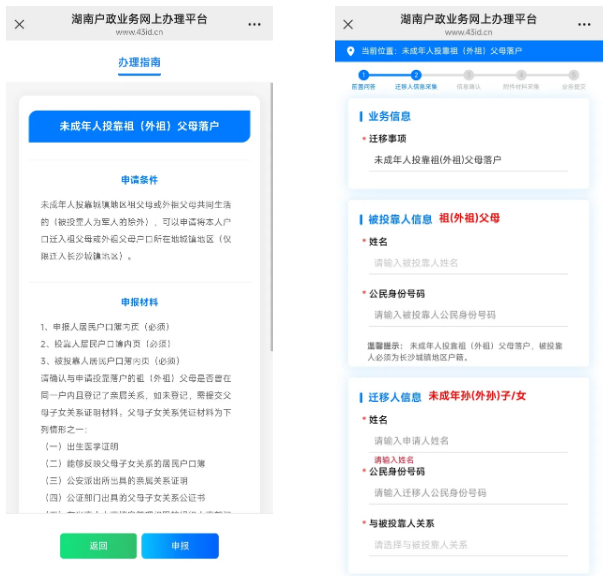Focus the 被投靠人 姓名 input field
The image size is (608, 579).
[x=468, y=263]
